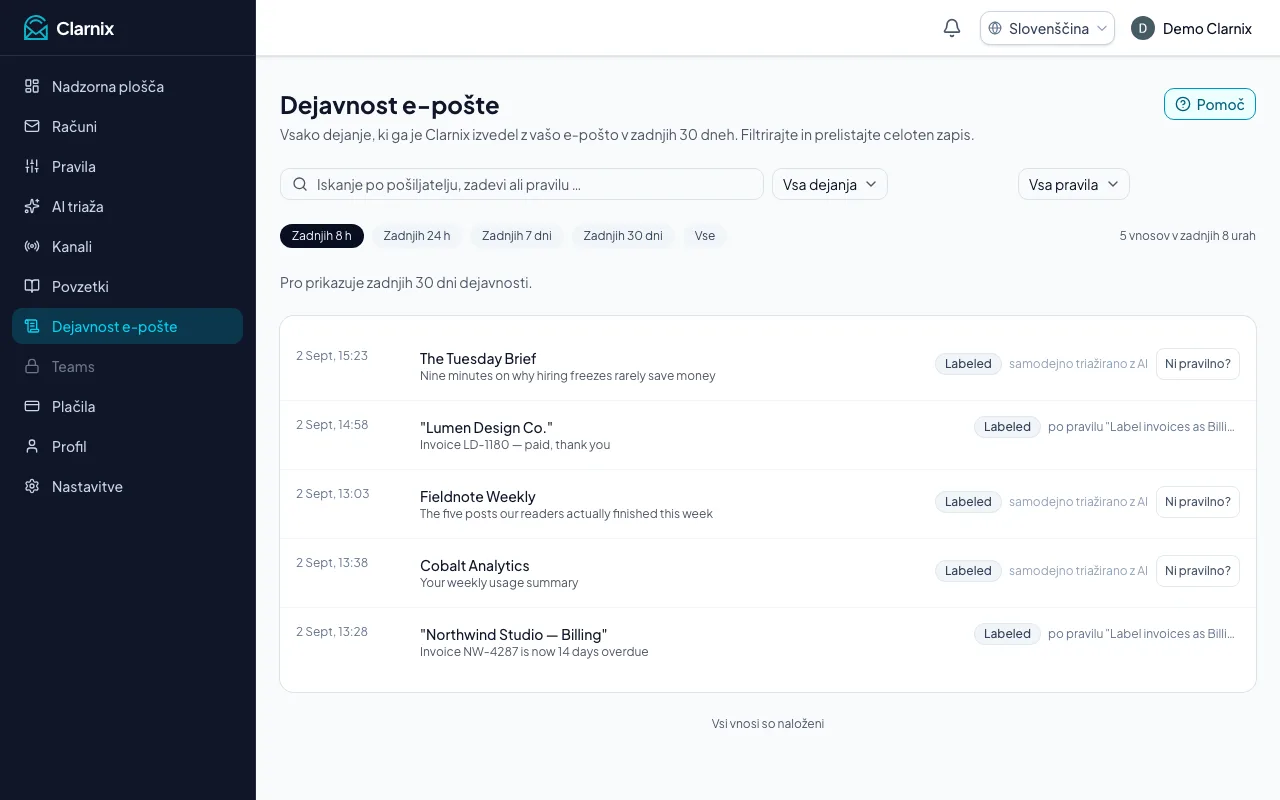Click the Povzetki book icon
Image resolution: width=1280 pixels, height=800 pixels.
point(32,286)
